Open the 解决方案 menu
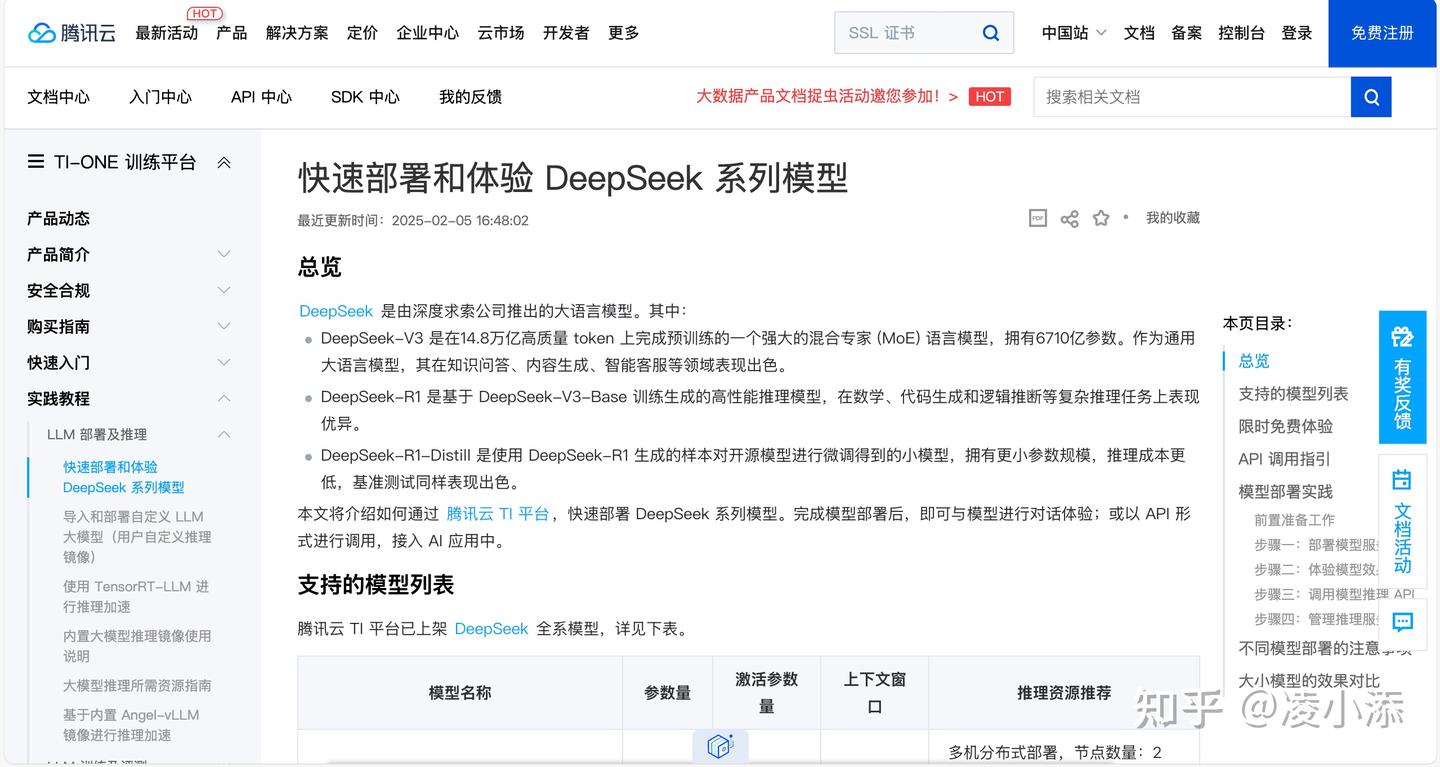The height and width of the screenshot is (767, 1440). click(297, 33)
